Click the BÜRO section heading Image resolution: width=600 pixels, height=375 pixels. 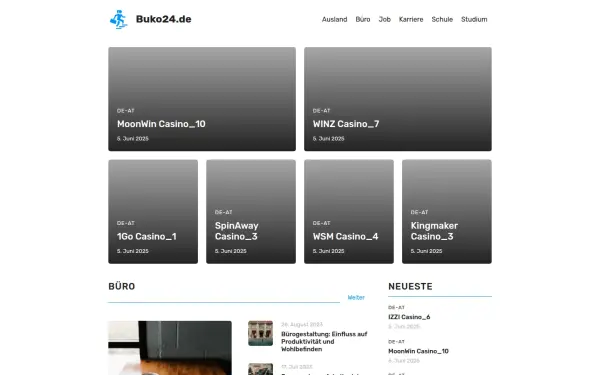pos(122,287)
